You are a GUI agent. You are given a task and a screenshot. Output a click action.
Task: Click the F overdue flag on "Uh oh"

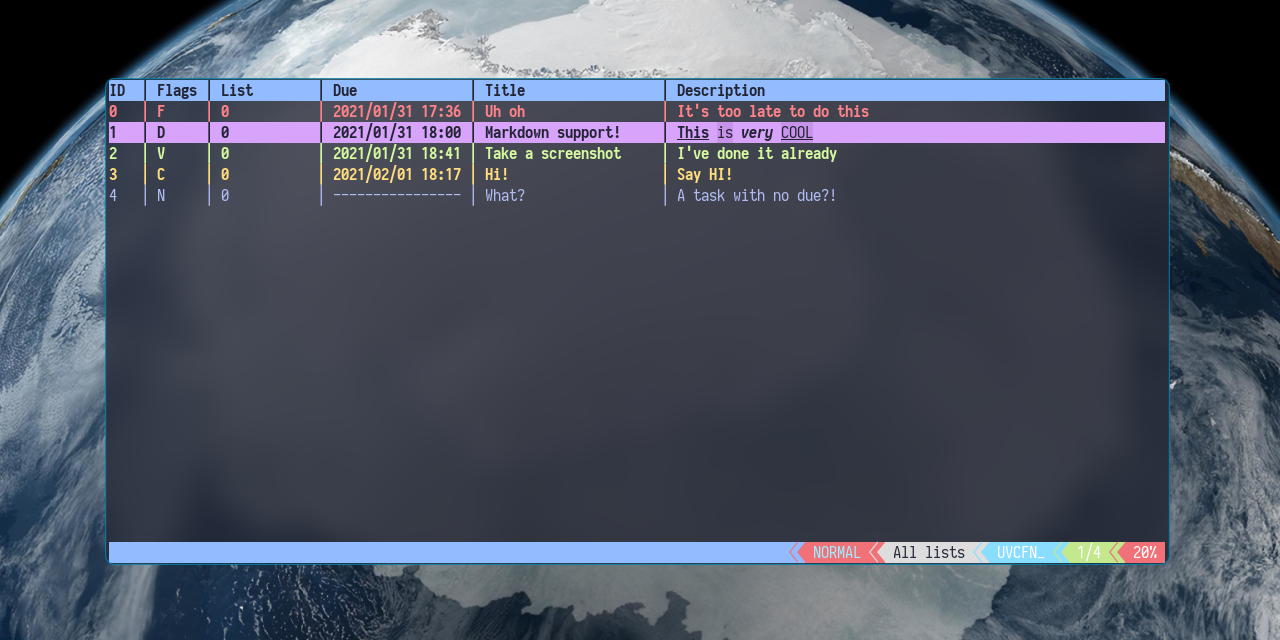click(x=160, y=111)
